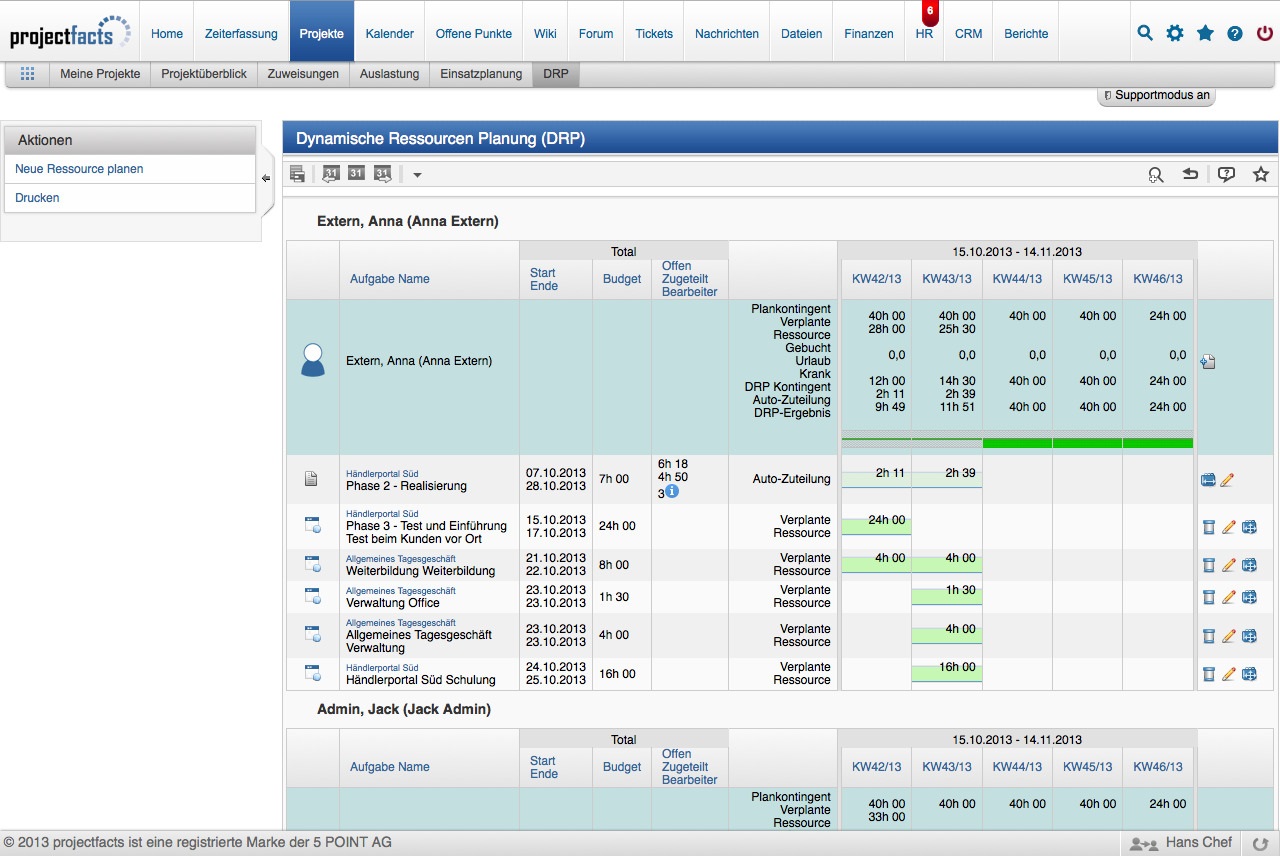
Task: Click Anna Extern's user avatar icon
Action: (x=313, y=360)
